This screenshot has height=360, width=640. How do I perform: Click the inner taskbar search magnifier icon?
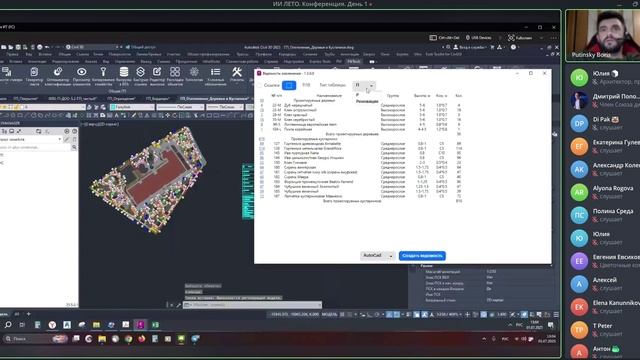click(8, 325)
